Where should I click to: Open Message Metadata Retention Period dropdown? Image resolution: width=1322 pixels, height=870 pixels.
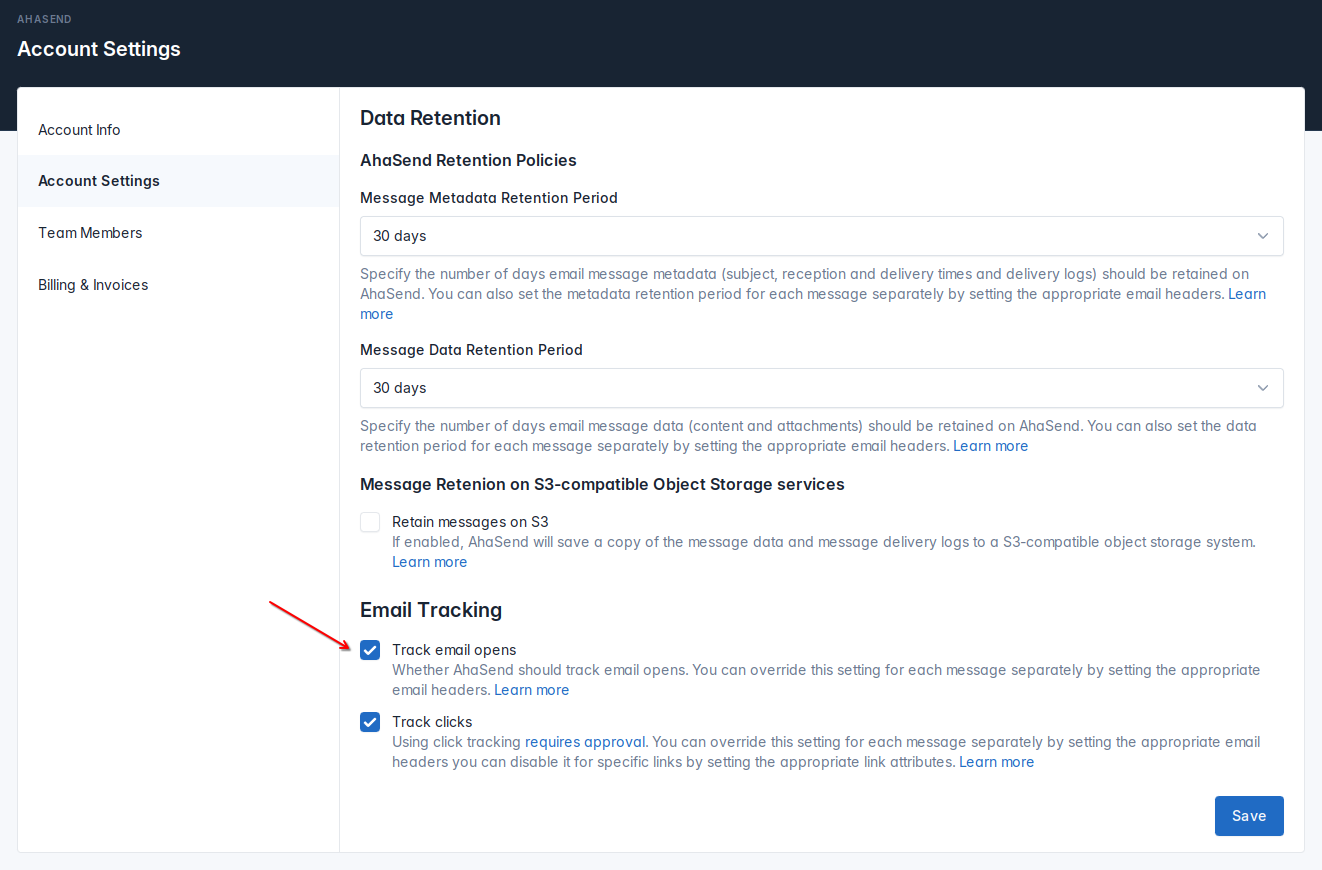(x=821, y=236)
